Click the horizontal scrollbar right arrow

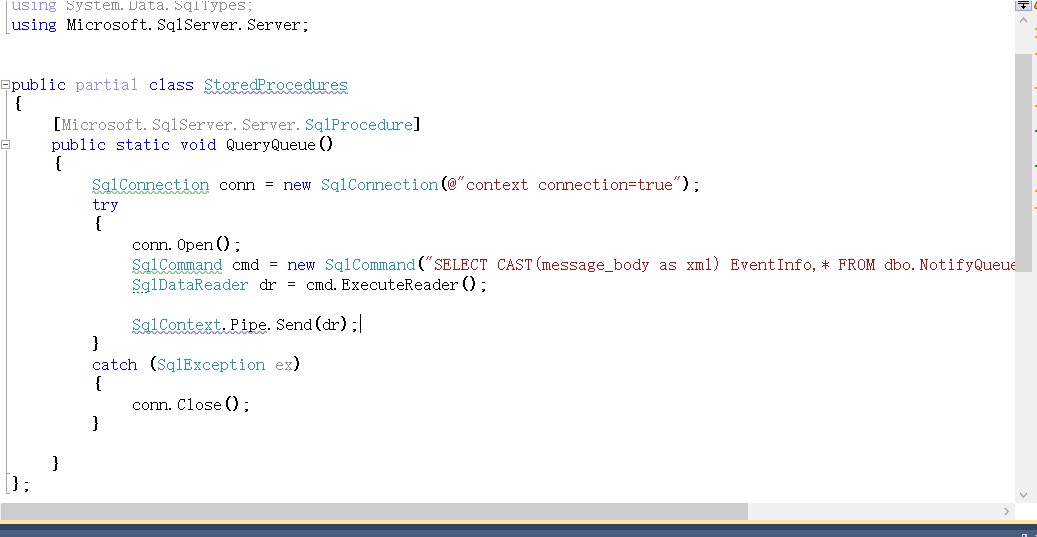pyautogui.click(x=1007, y=511)
